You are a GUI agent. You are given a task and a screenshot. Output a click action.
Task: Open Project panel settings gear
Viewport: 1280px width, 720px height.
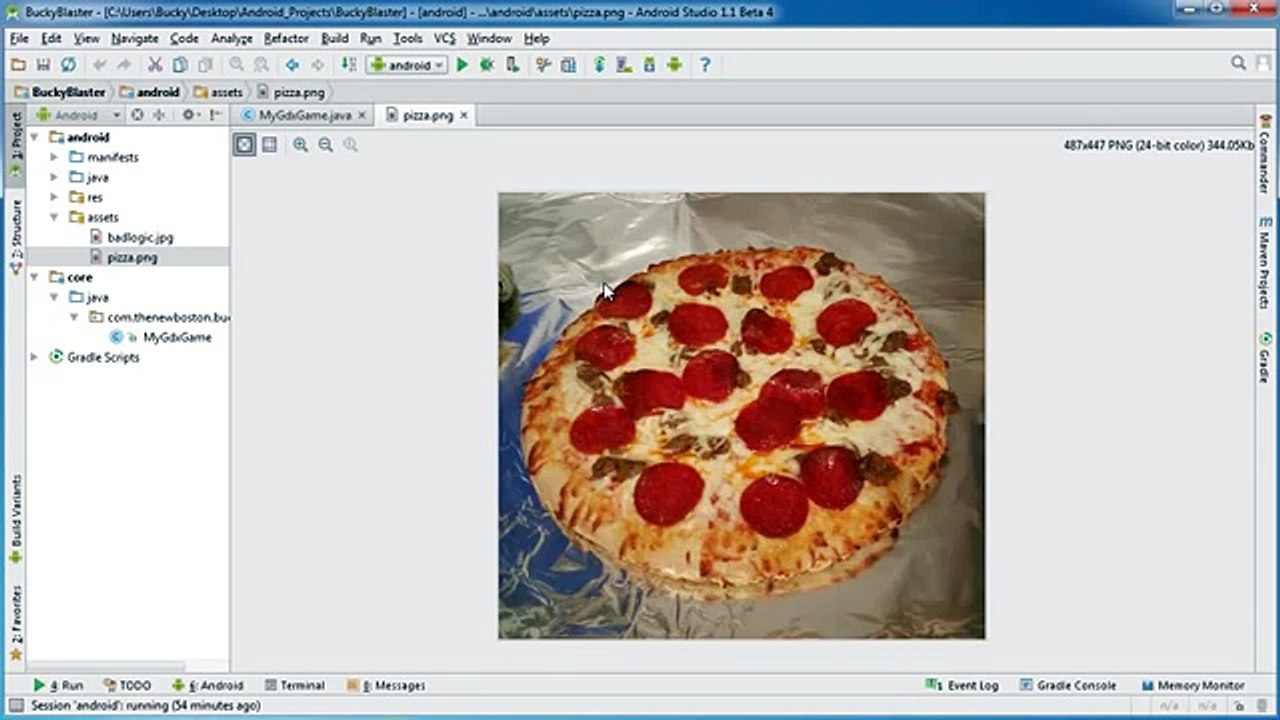click(189, 115)
